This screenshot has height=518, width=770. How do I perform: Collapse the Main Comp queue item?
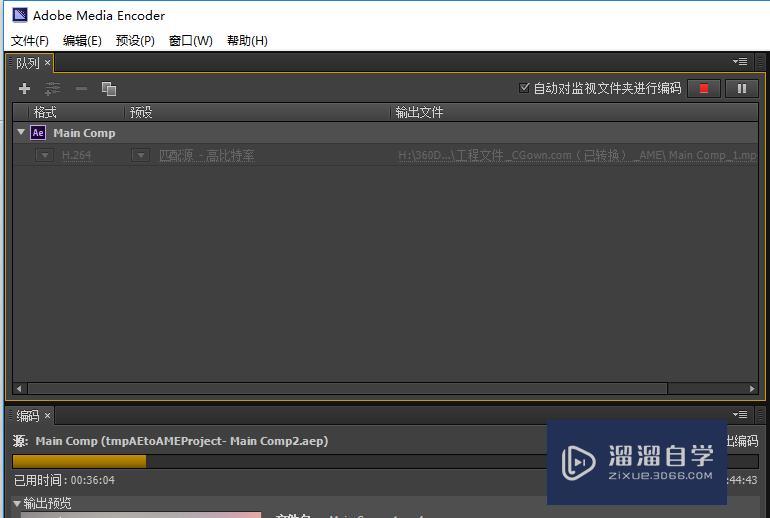(x=21, y=132)
